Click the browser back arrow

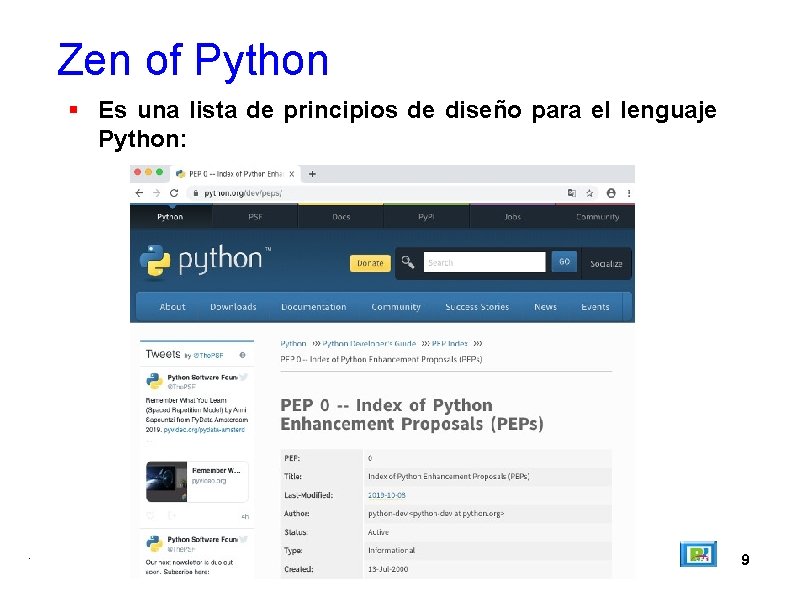(139, 193)
